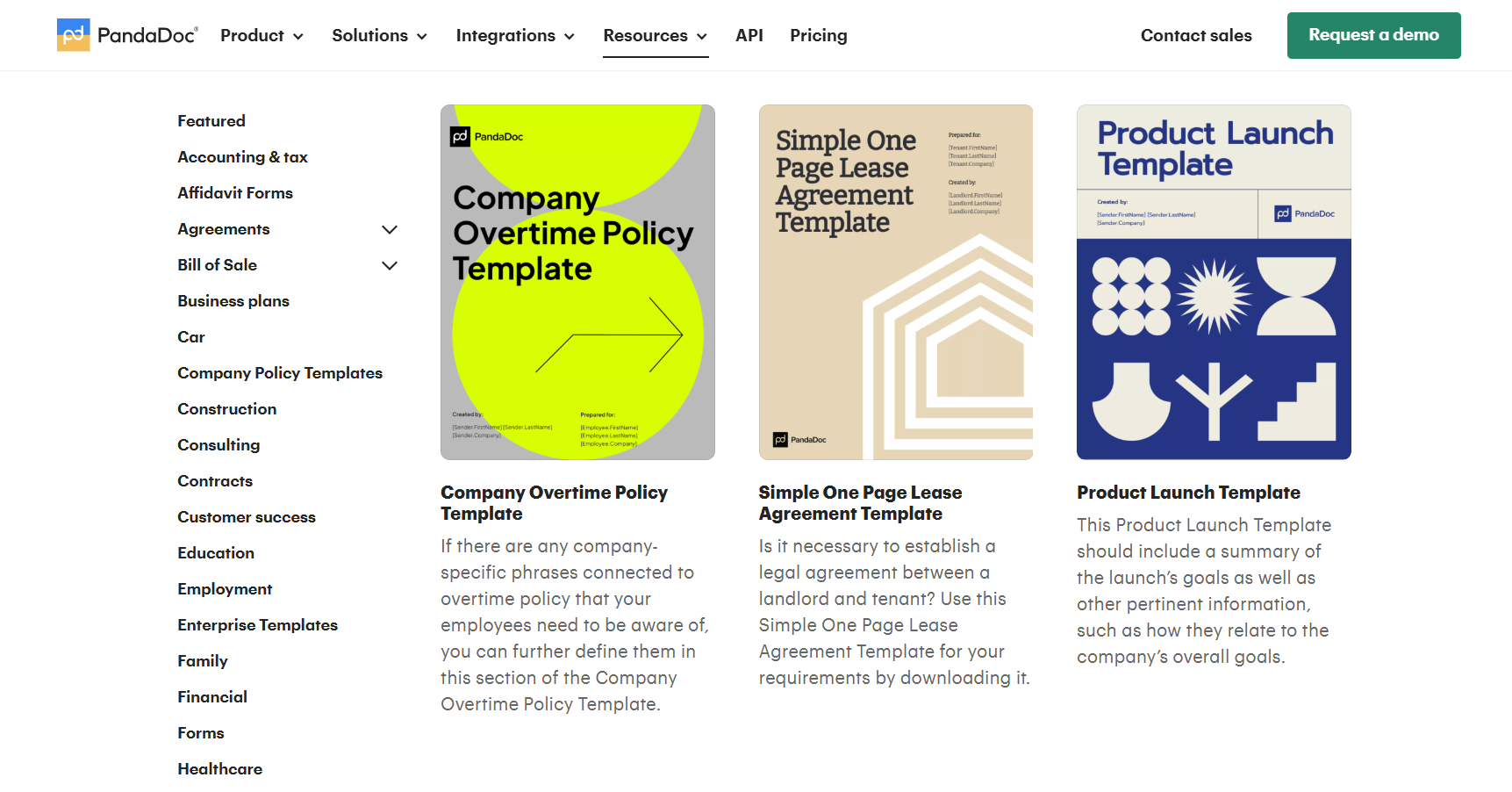Screen dimensions: 1512x792
Task: Select the Company Policy Templates category
Action: [x=280, y=373]
